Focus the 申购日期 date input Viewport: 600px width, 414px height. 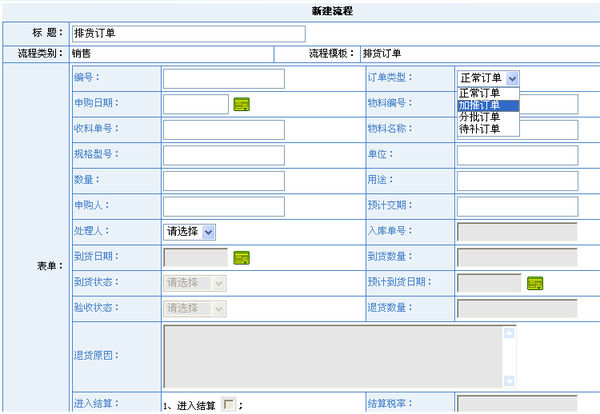click(x=196, y=104)
